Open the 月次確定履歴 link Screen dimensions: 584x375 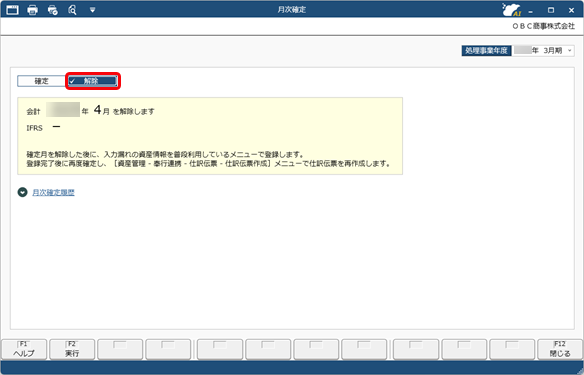point(53,192)
